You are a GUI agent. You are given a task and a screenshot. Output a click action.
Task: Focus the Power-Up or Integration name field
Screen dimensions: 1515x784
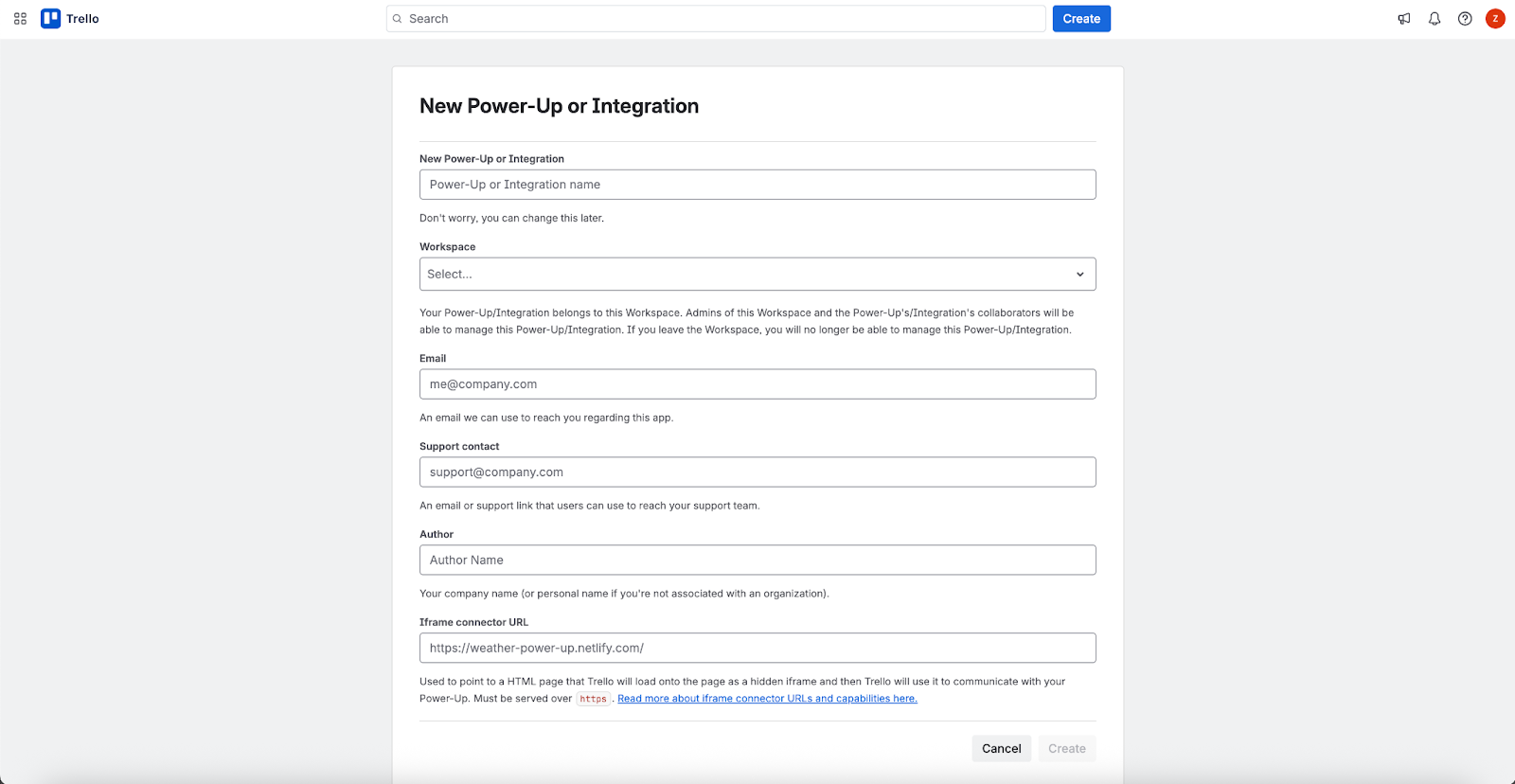pyautogui.click(x=757, y=185)
